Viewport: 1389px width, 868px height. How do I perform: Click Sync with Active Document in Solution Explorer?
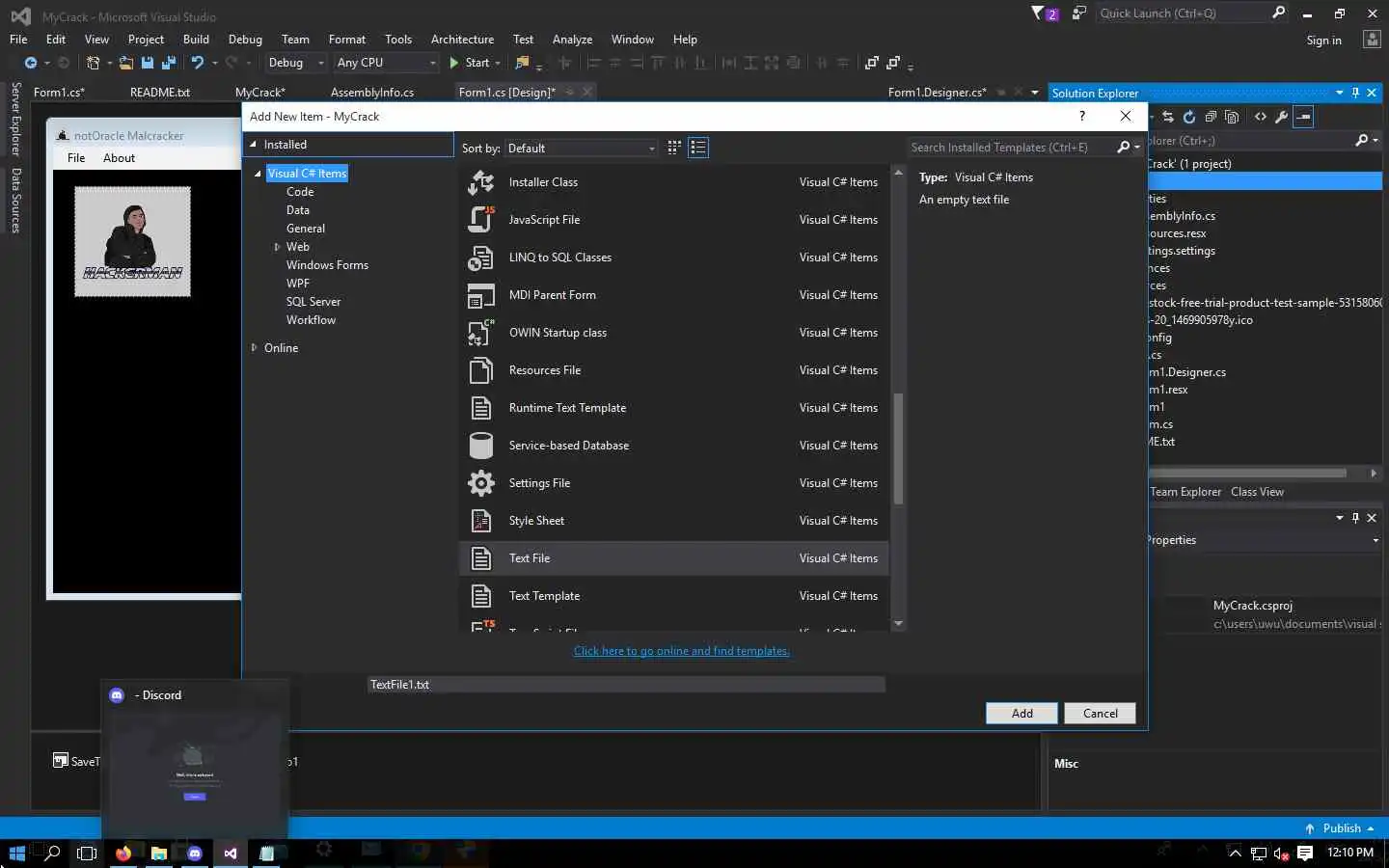pyautogui.click(x=1168, y=117)
